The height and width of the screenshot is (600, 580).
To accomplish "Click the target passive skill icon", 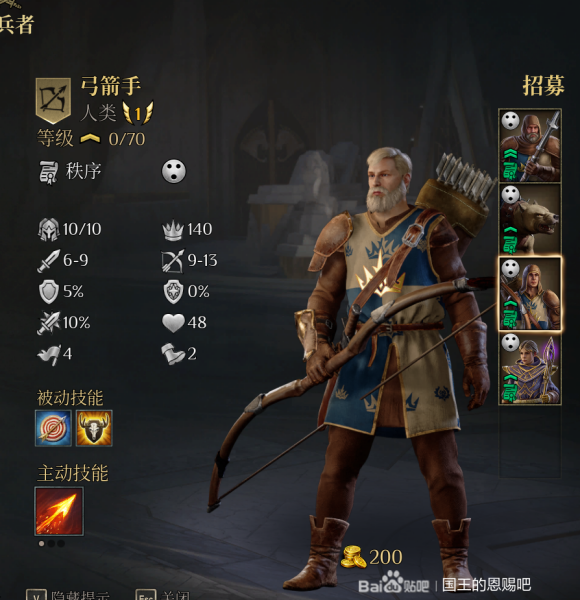I will click(x=53, y=428).
